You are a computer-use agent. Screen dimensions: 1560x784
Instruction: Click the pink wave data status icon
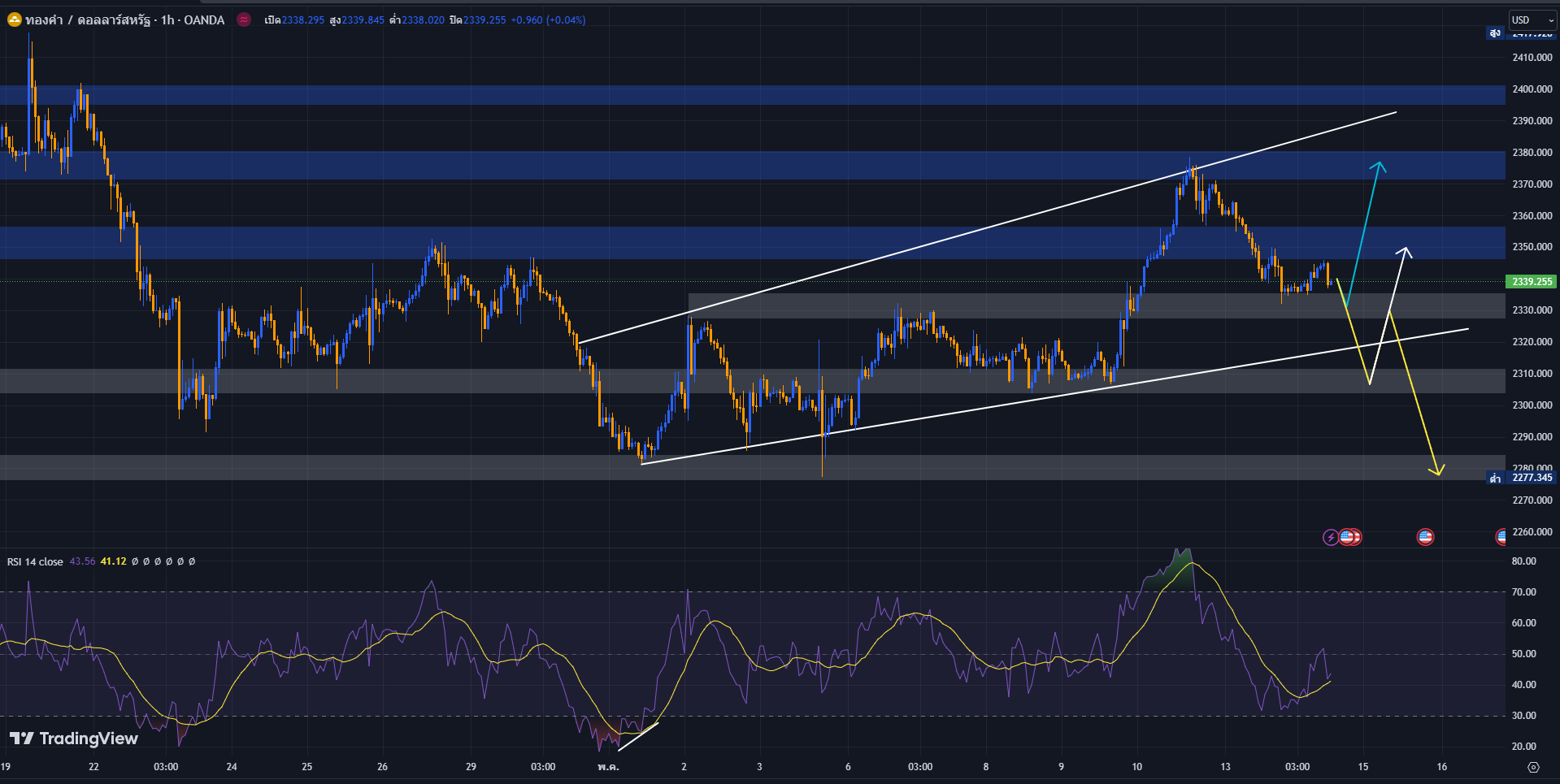click(x=244, y=19)
